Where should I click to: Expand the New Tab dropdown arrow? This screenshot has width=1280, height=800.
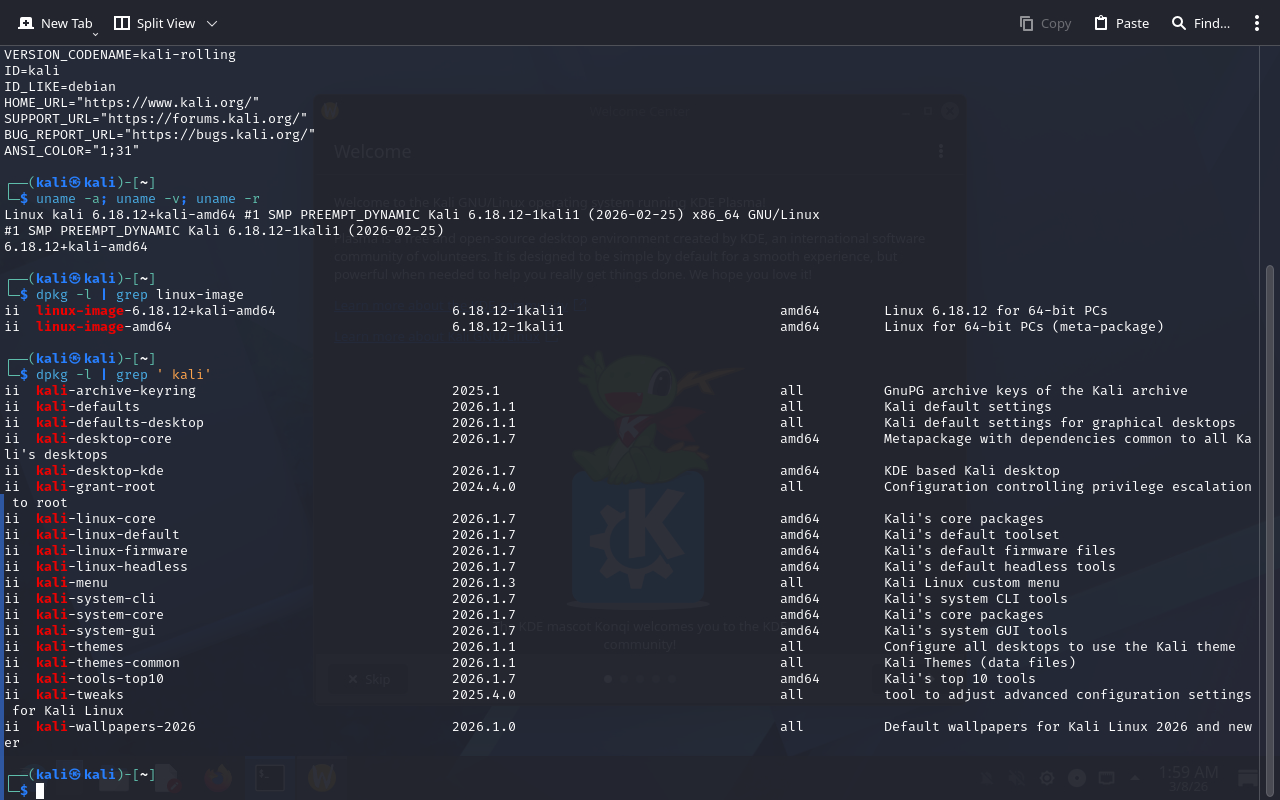[96, 34]
